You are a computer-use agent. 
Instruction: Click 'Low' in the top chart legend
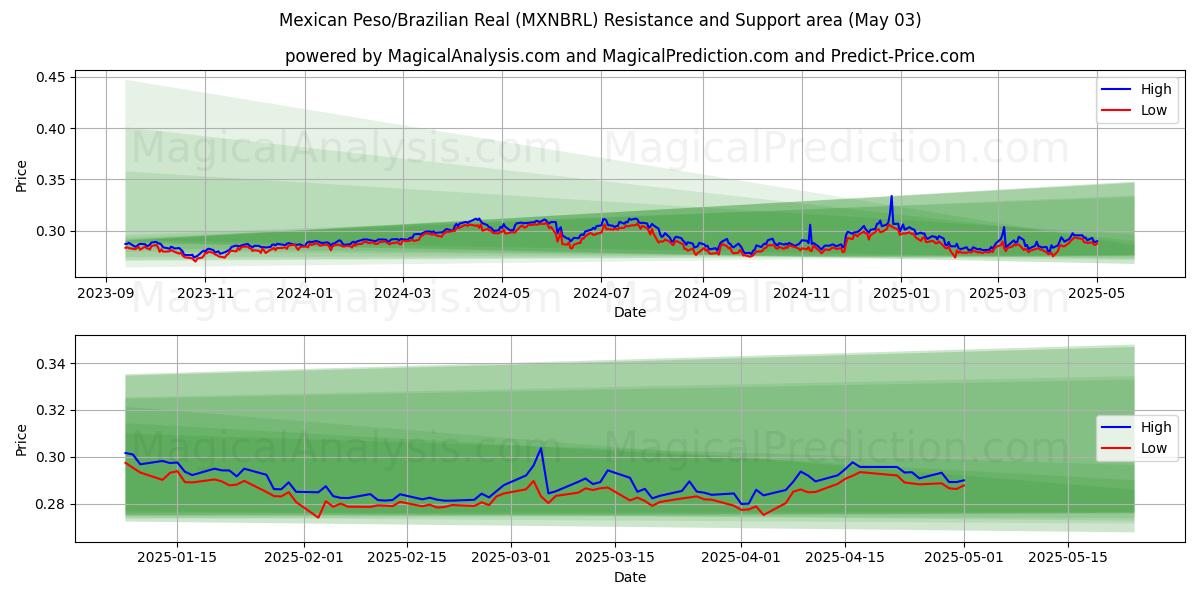[1154, 110]
